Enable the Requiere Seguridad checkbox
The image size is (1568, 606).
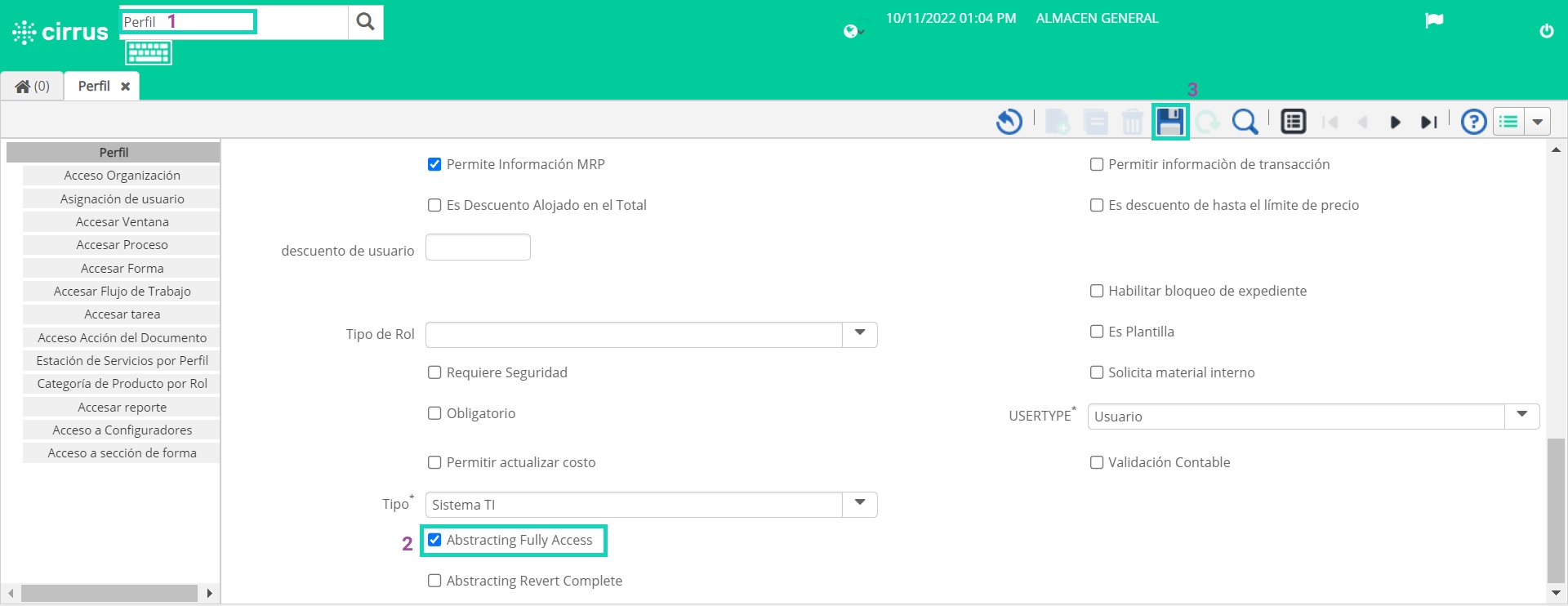434,372
